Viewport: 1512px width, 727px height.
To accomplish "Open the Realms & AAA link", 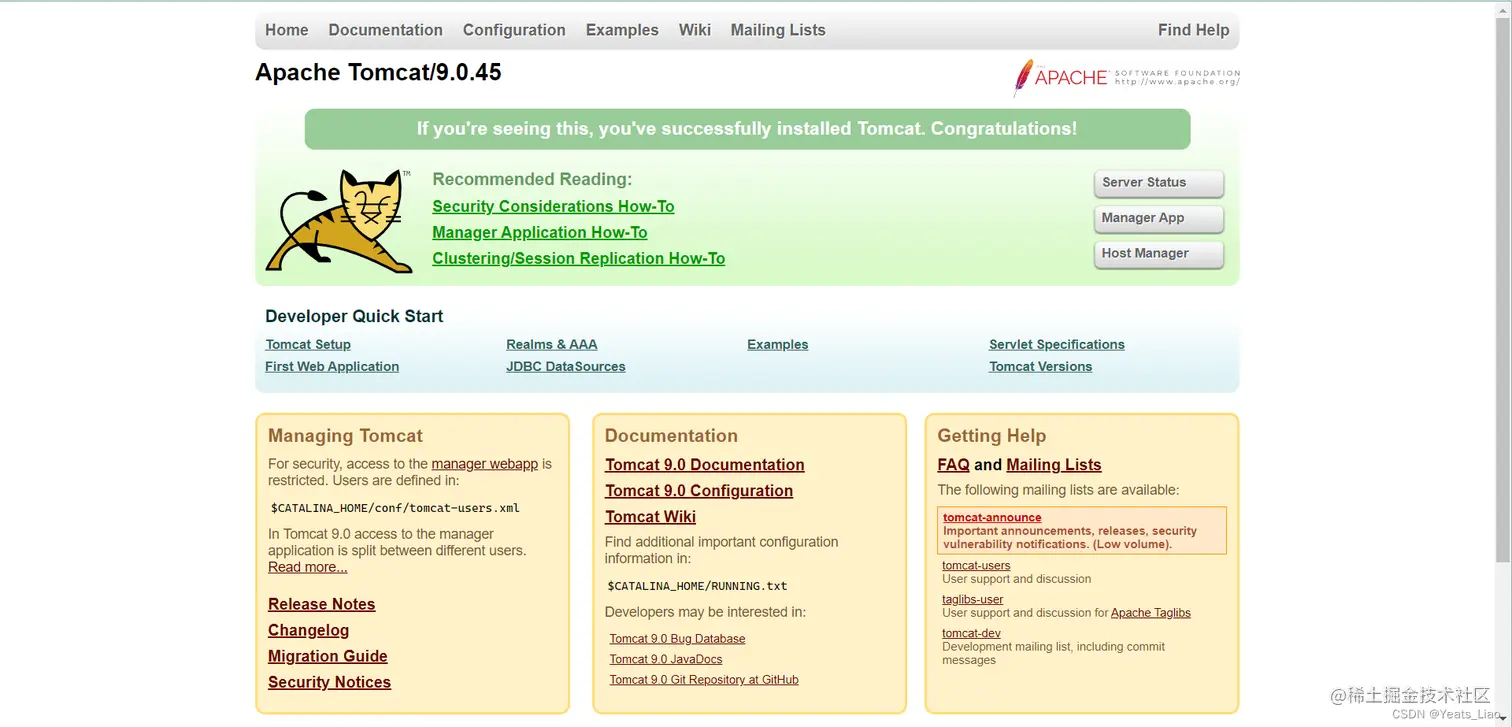I will click(x=552, y=345).
